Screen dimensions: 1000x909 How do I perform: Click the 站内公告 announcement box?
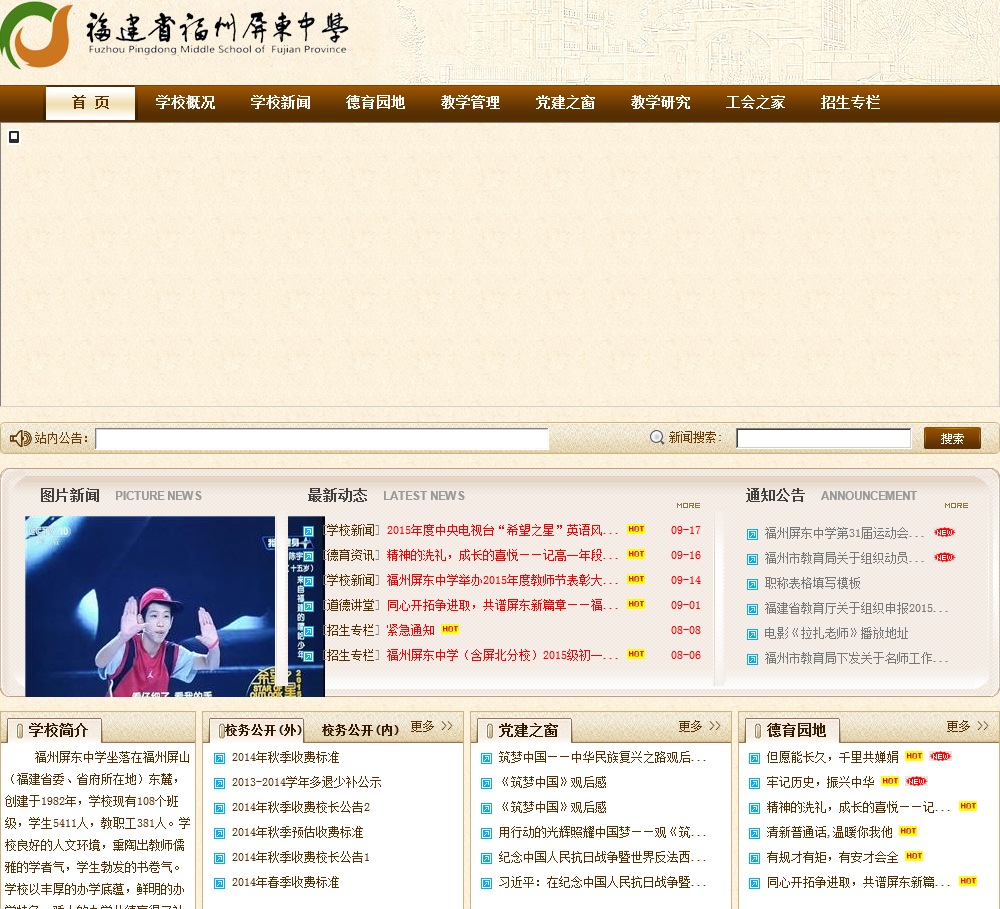point(322,439)
